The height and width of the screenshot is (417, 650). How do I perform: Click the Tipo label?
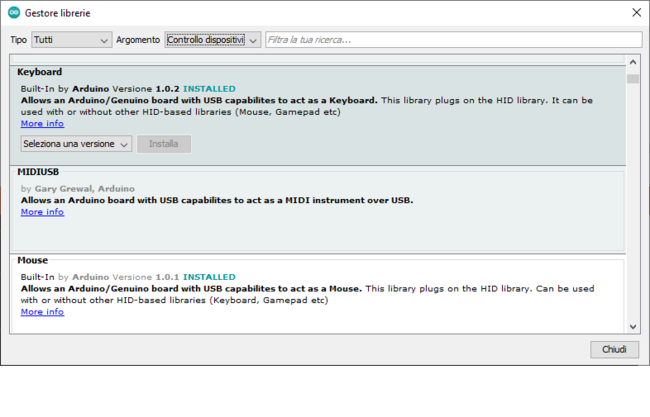[x=18, y=40]
